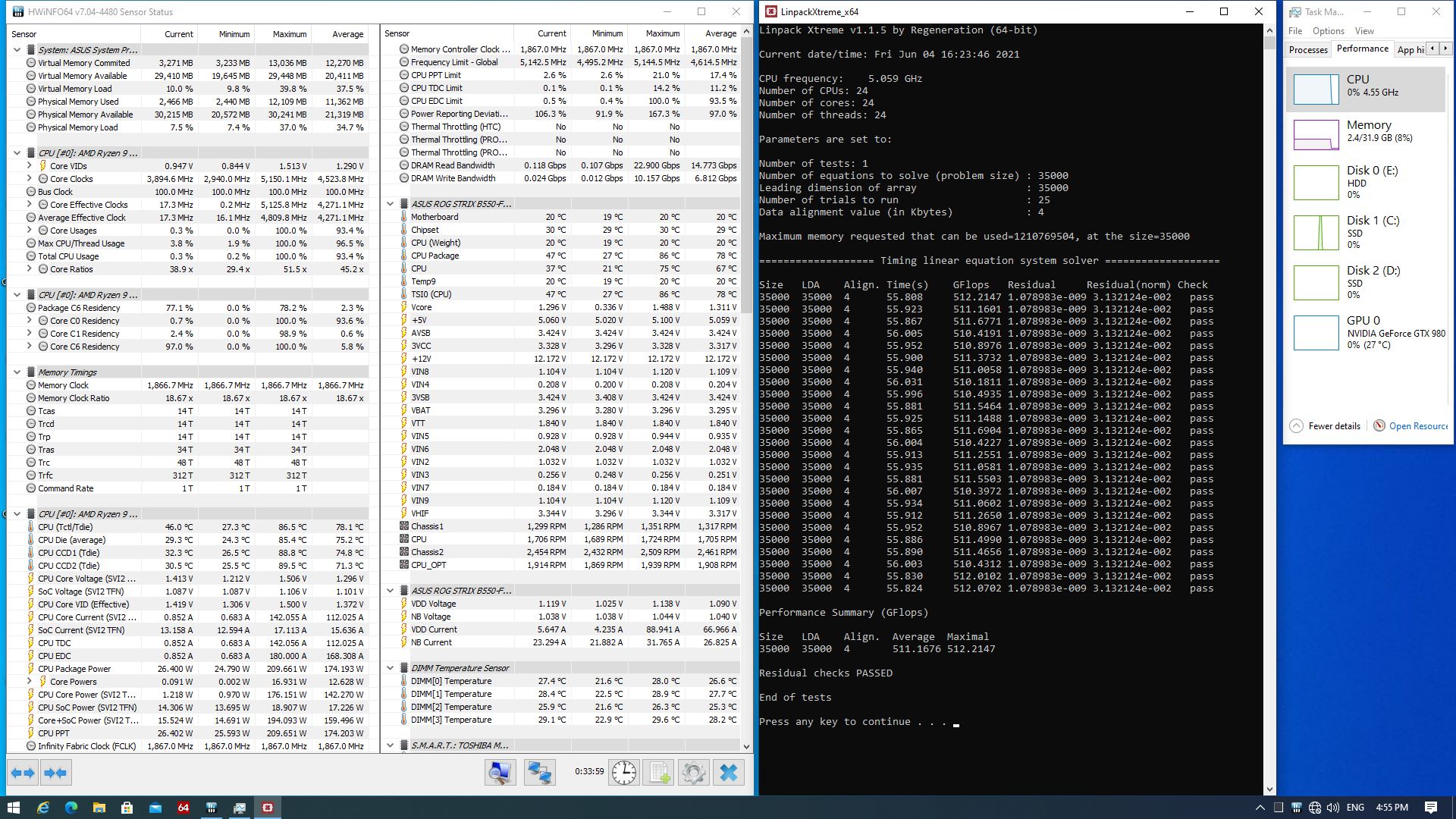The height and width of the screenshot is (819, 1456).
Task: Open Microsoft Store from the taskbar
Action: pyautogui.click(x=127, y=808)
